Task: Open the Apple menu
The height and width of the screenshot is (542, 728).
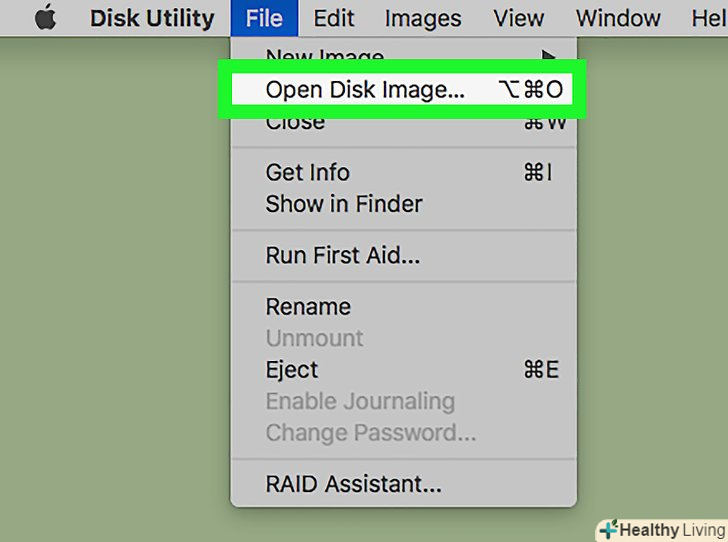Action: click(x=45, y=19)
